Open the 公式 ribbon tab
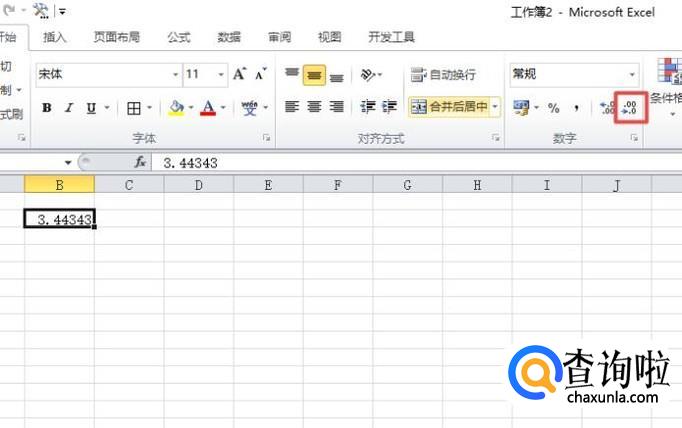 pyautogui.click(x=179, y=37)
